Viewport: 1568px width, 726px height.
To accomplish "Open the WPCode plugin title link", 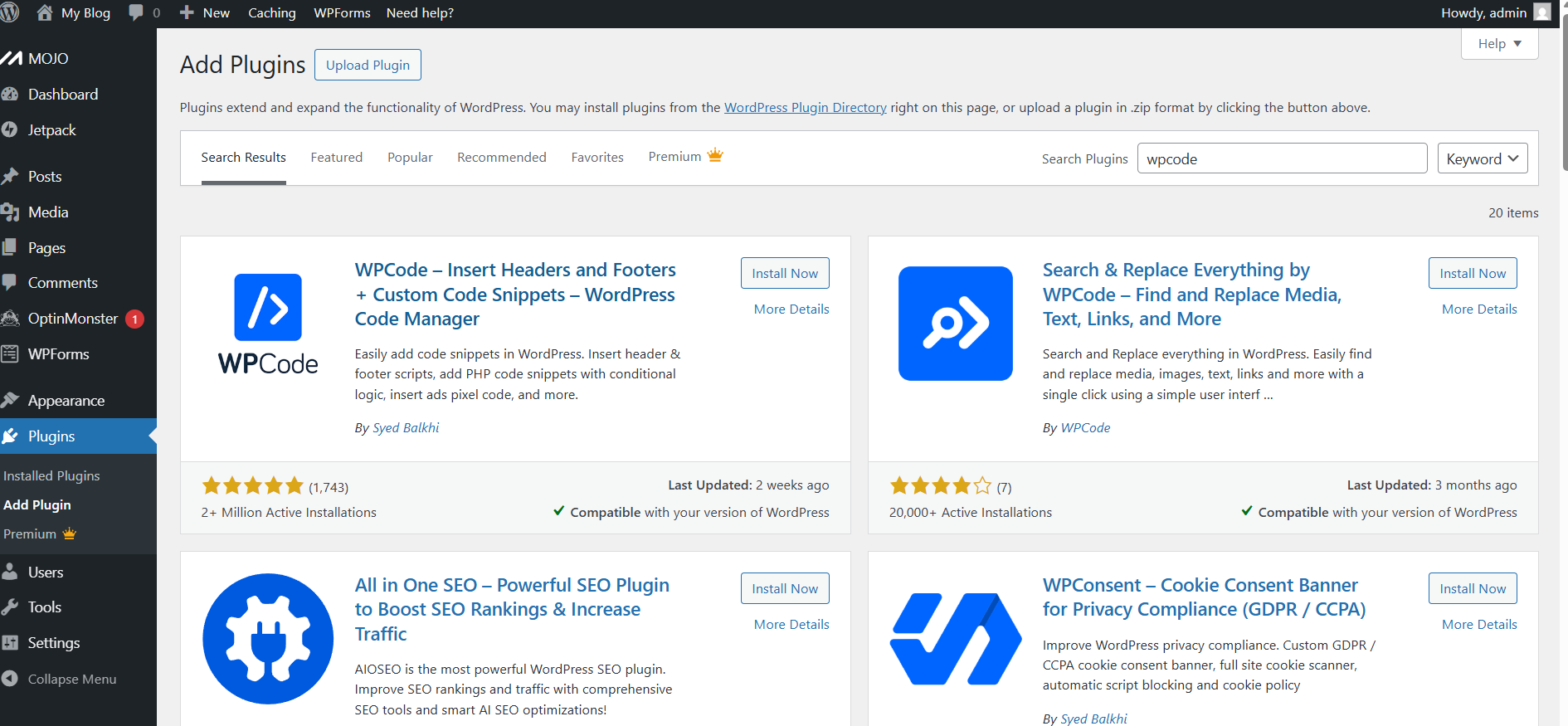I will click(515, 294).
